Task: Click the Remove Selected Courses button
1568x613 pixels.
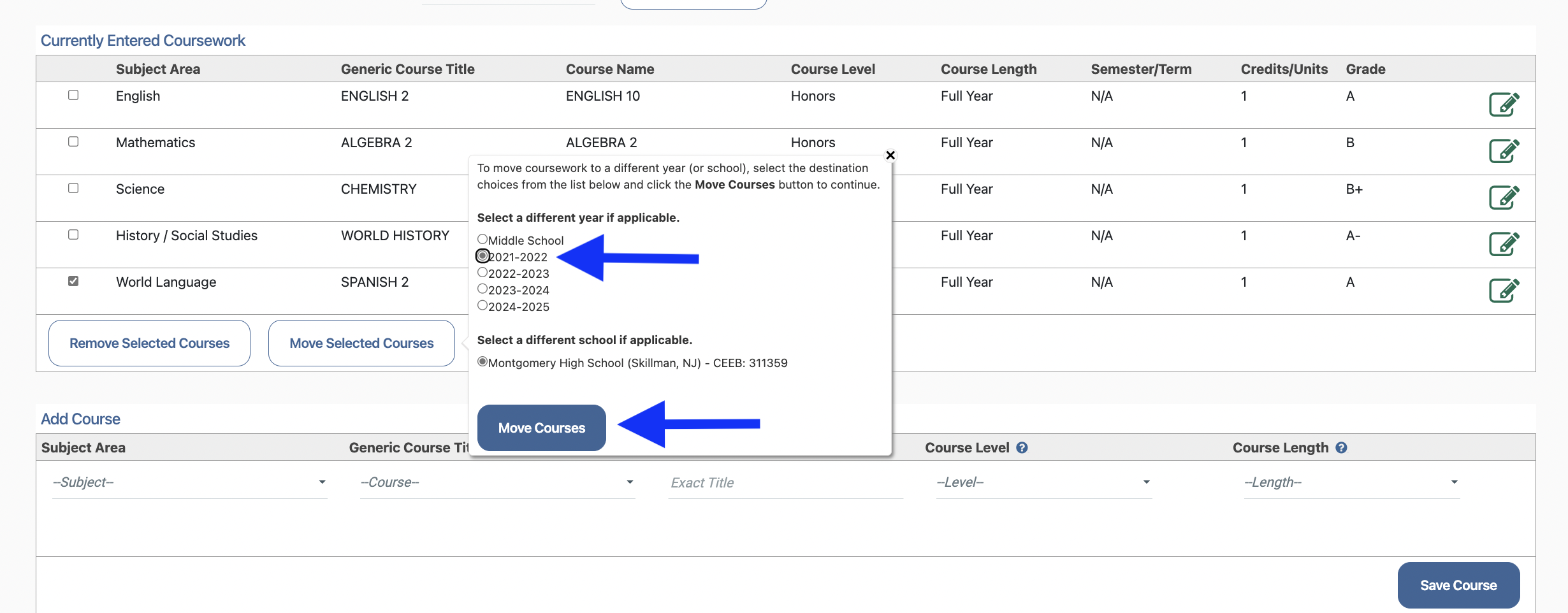Action: click(x=149, y=343)
